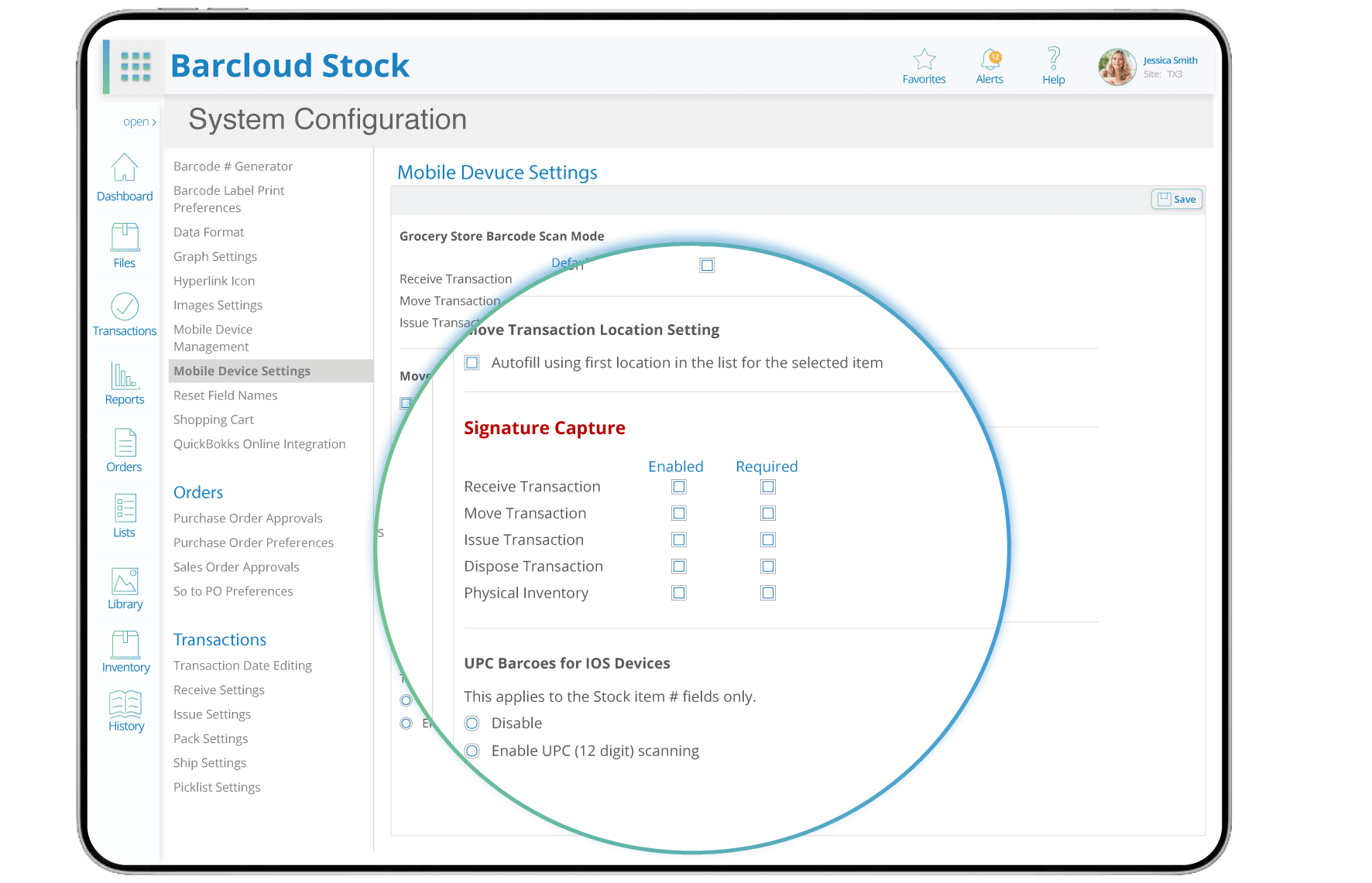Expand sidebar with open chevron
The height and width of the screenshot is (883, 1372).
pyautogui.click(x=139, y=121)
